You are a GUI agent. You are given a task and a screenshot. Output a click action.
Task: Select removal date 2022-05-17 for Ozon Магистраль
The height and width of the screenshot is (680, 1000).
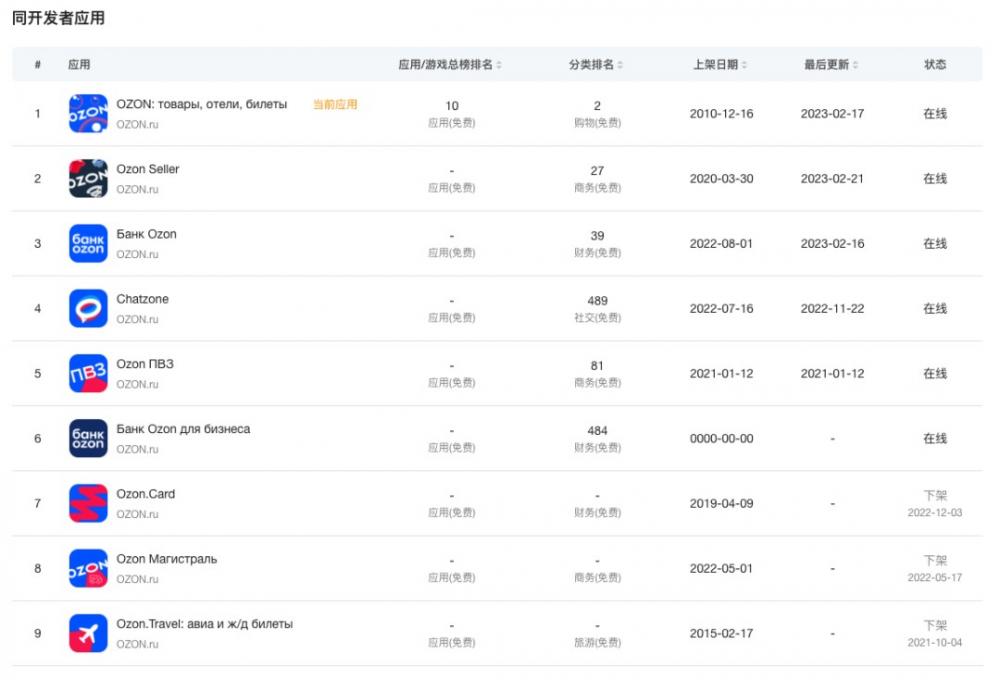pyautogui.click(x=935, y=579)
